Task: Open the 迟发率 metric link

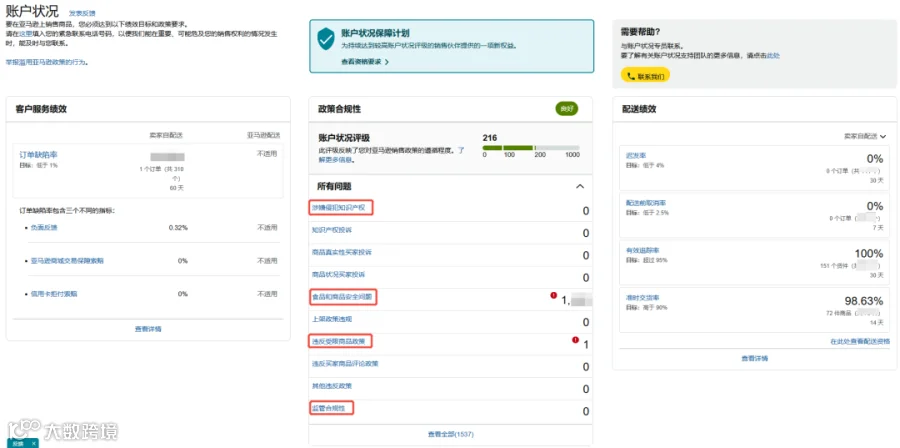Action: [x=636, y=156]
